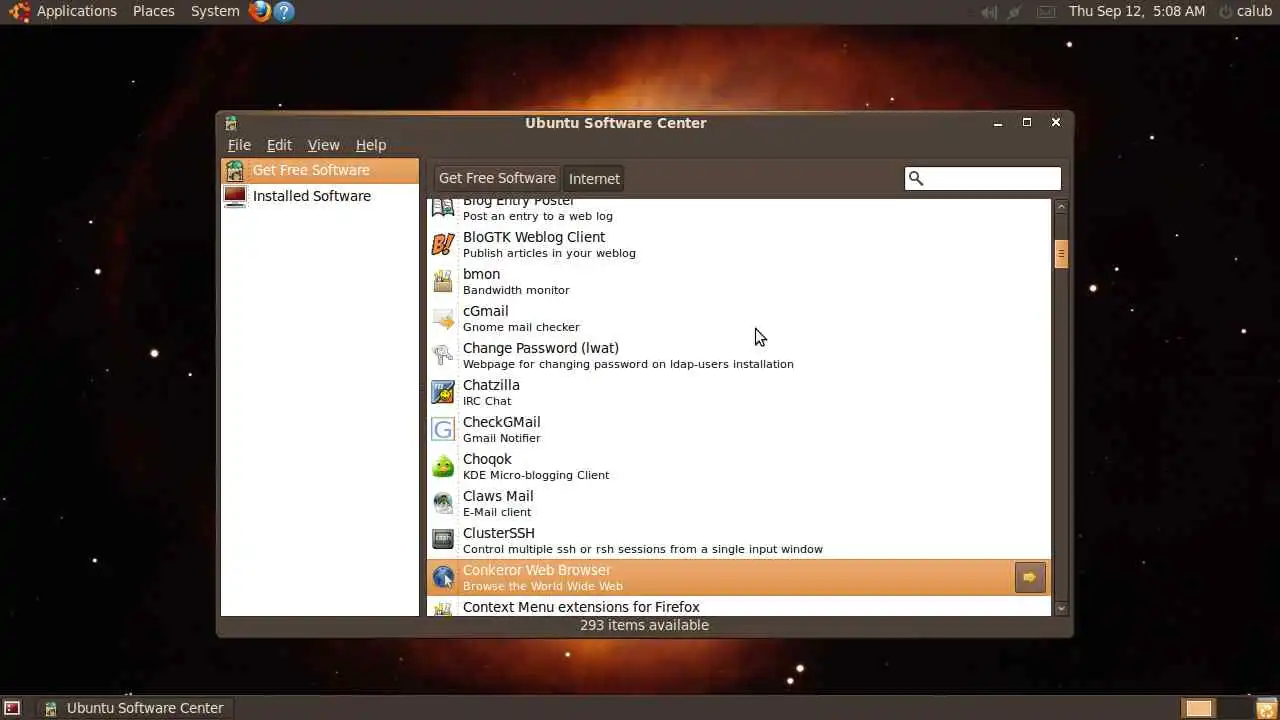Click the Chatzilla app icon
This screenshot has width=1280, height=720.
pyautogui.click(x=443, y=392)
